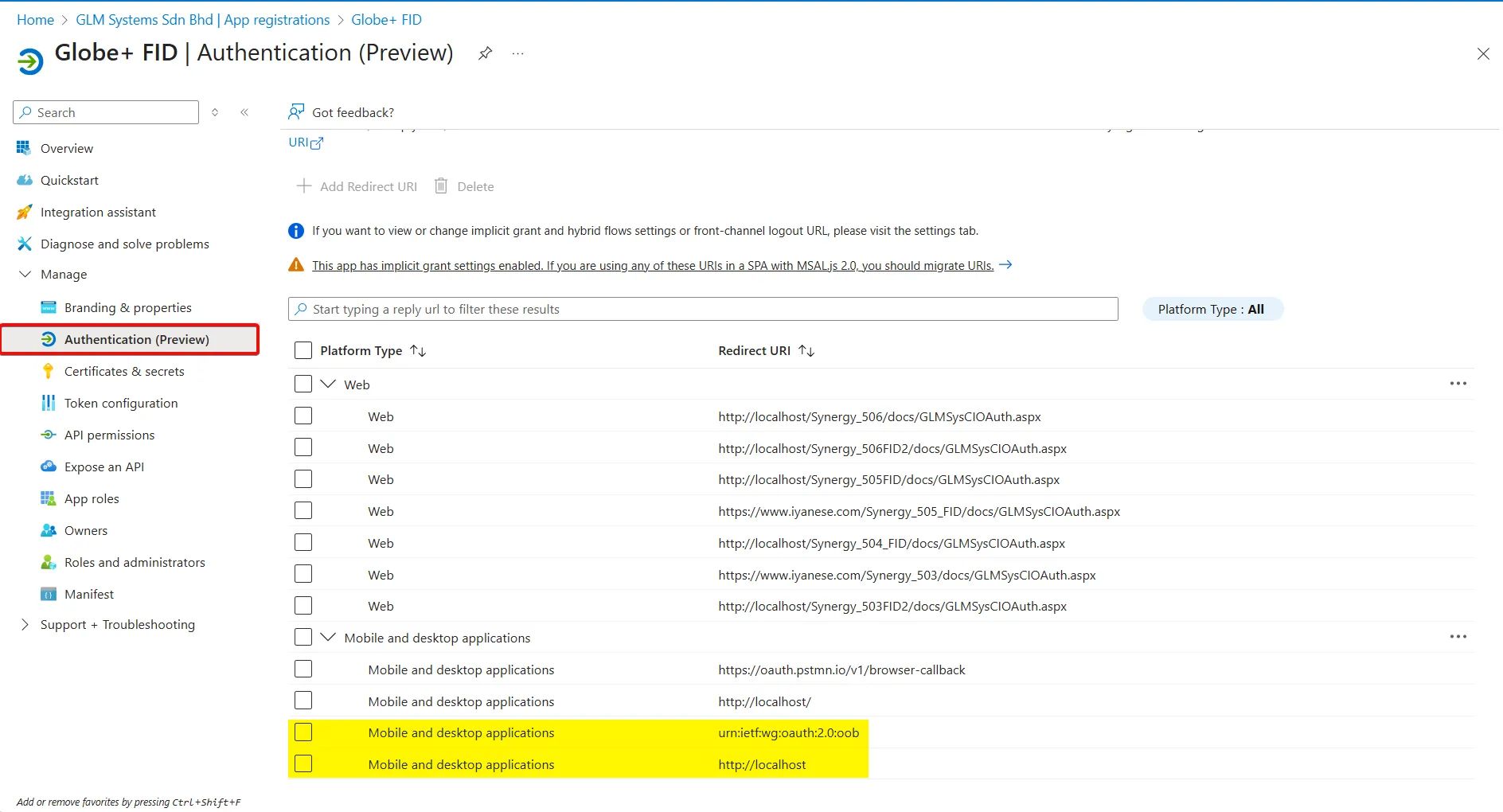Sort by Redirect URI column arrows
The width and height of the screenshot is (1503, 812).
coord(806,351)
